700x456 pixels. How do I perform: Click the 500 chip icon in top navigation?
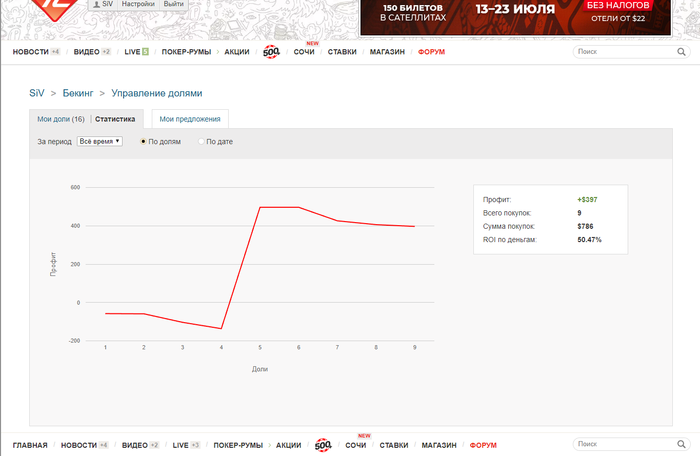(271, 52)
